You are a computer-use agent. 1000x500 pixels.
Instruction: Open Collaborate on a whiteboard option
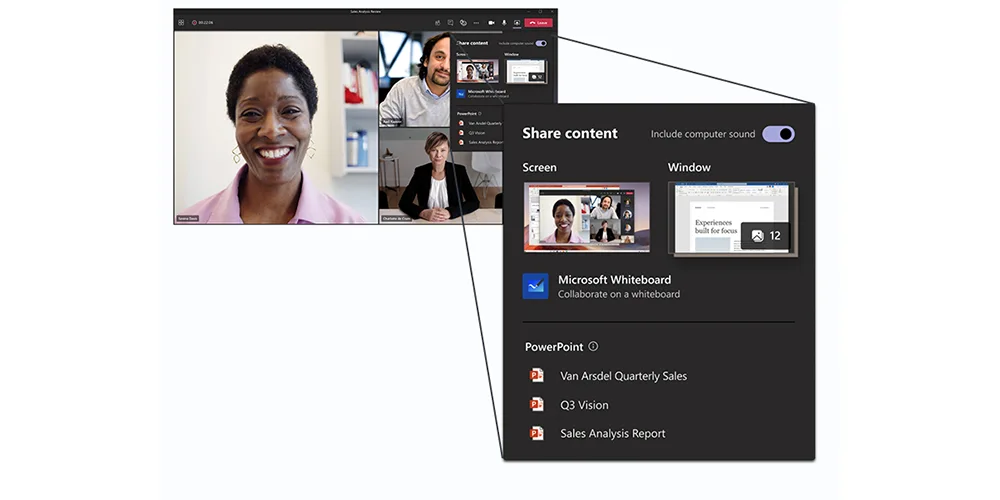pos(619,294)
